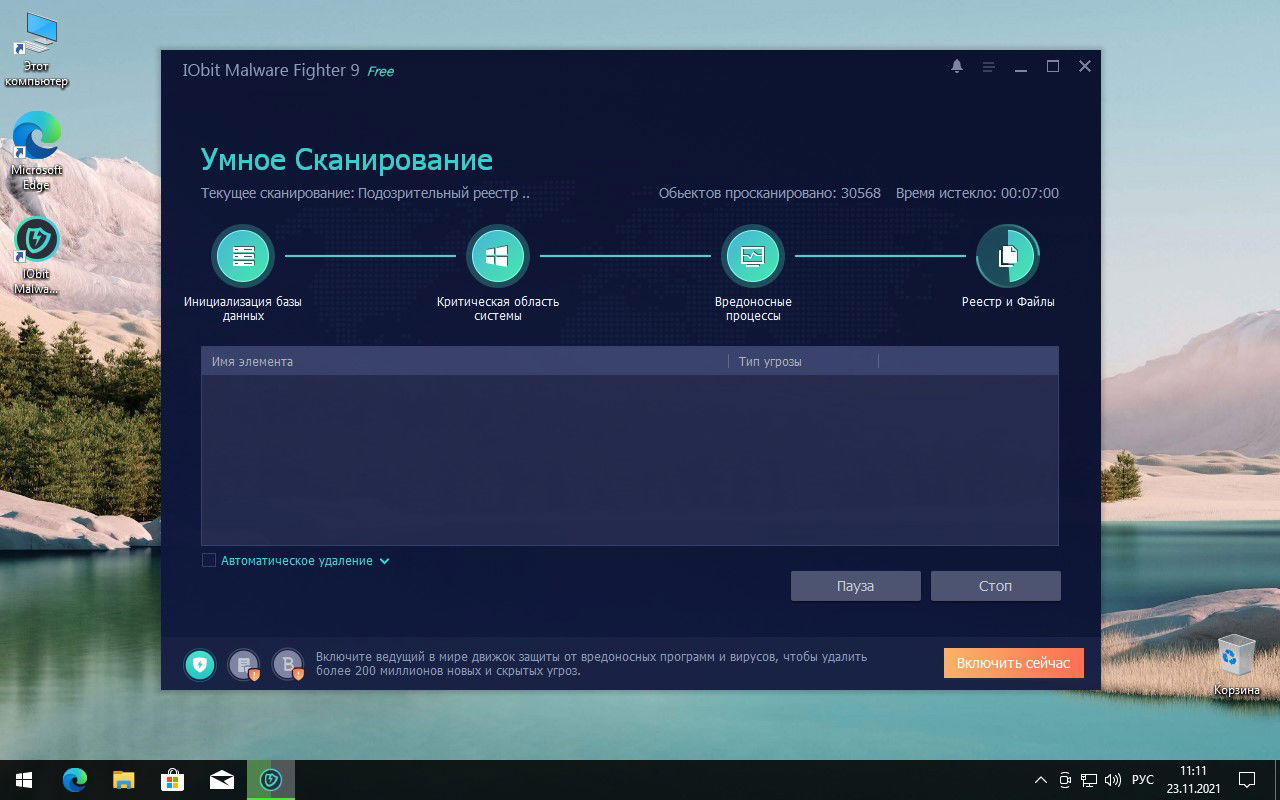Open Microsoft Edge desktop shortcut
The height and width of the screenshot is (800, 1280).
pyautogui.click(x=37, y=151)
